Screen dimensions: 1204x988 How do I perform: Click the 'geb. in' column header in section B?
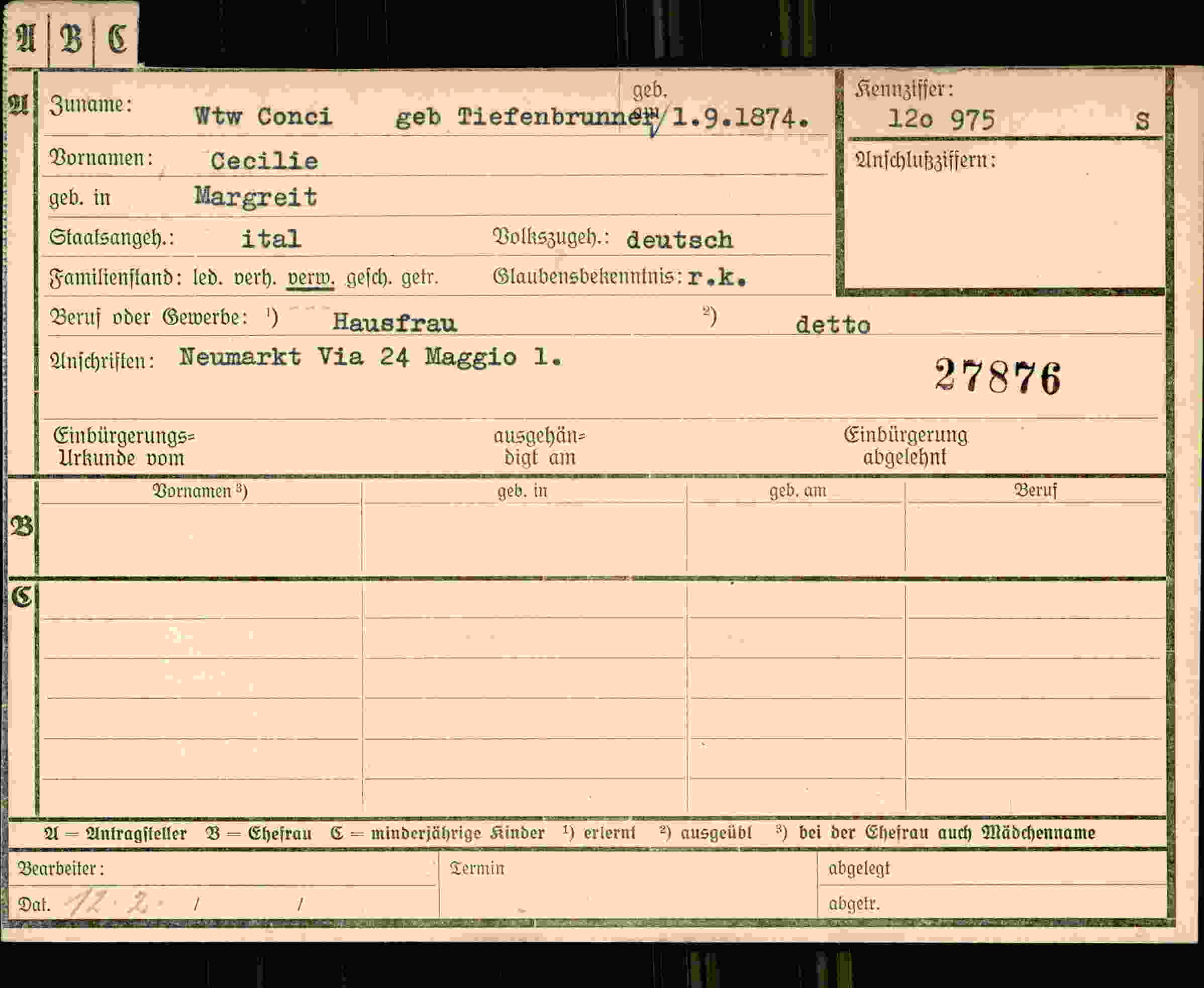point(522,491)
